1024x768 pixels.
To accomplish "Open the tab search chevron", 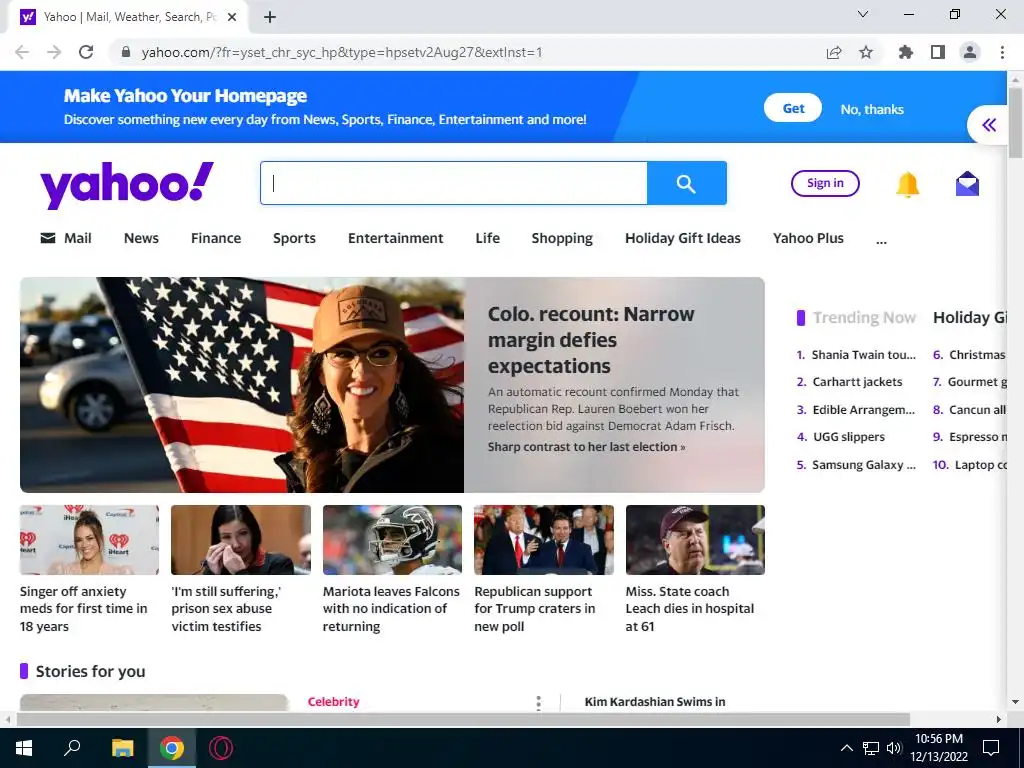I will (x=863, y=14).
